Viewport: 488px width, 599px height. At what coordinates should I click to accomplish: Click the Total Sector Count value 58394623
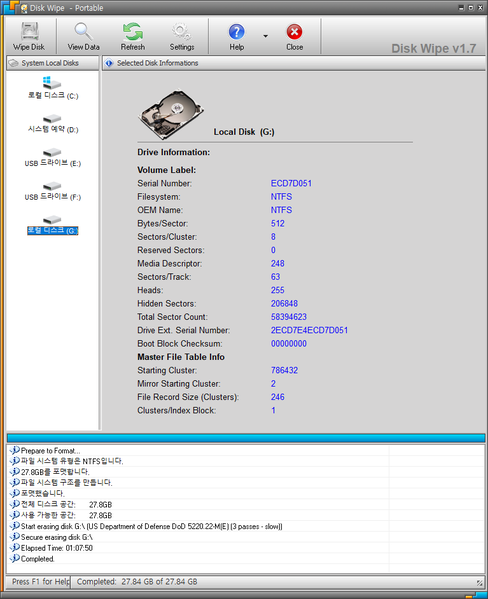click(x=289, y=317)
